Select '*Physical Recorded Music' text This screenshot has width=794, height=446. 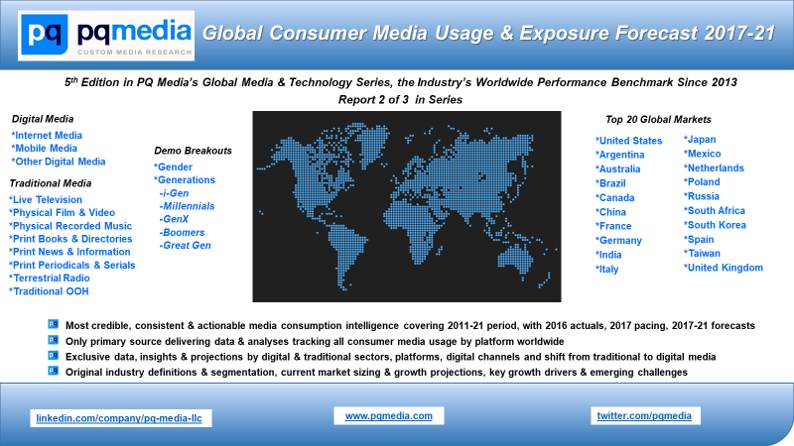pyautogui.click(x=70, y=226)
